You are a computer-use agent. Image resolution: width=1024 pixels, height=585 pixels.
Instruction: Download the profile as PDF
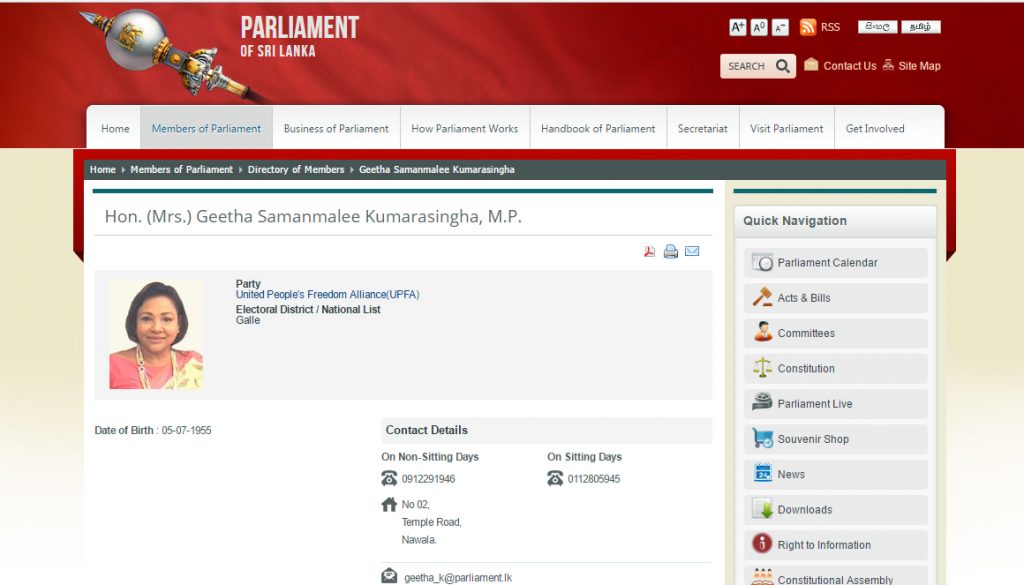coord(649,251)
